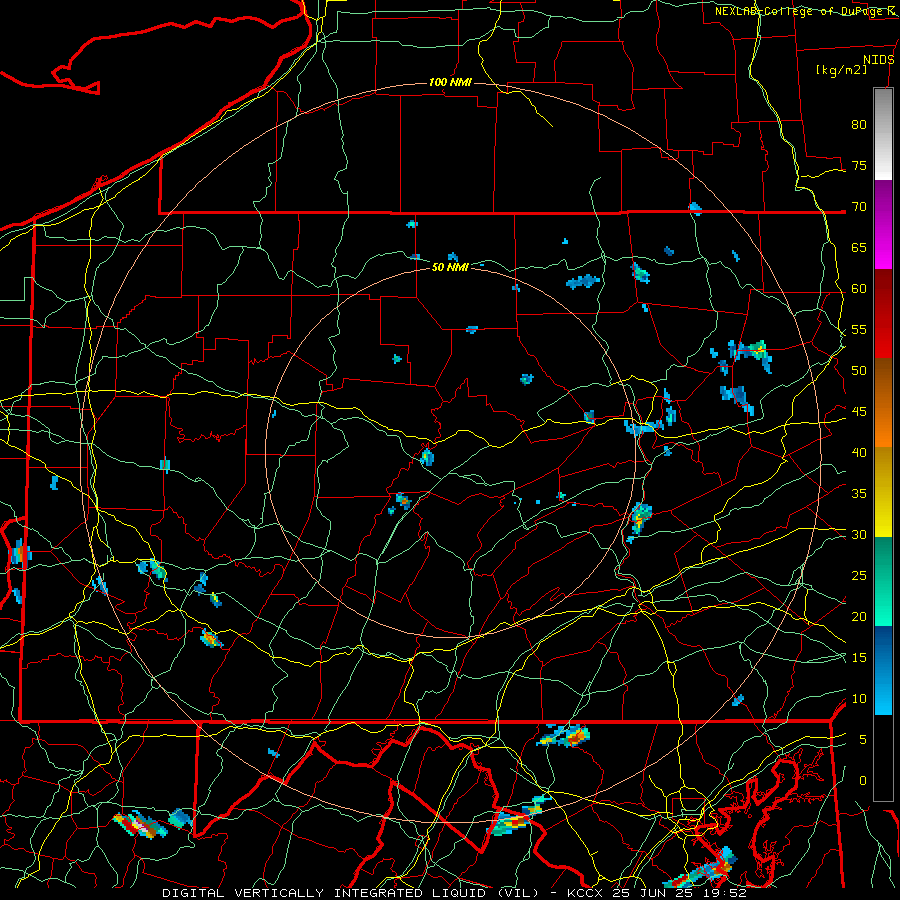Select the 45 value on the VIL scale
Screen dimensions: 900x900
859,412
